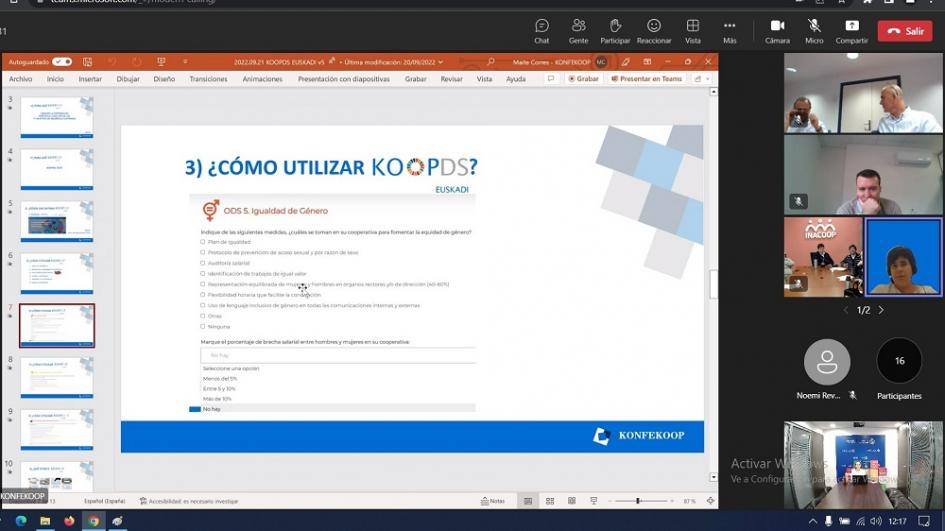Select slide 6 thumbnail
The image size is (945, 531).
57,273
